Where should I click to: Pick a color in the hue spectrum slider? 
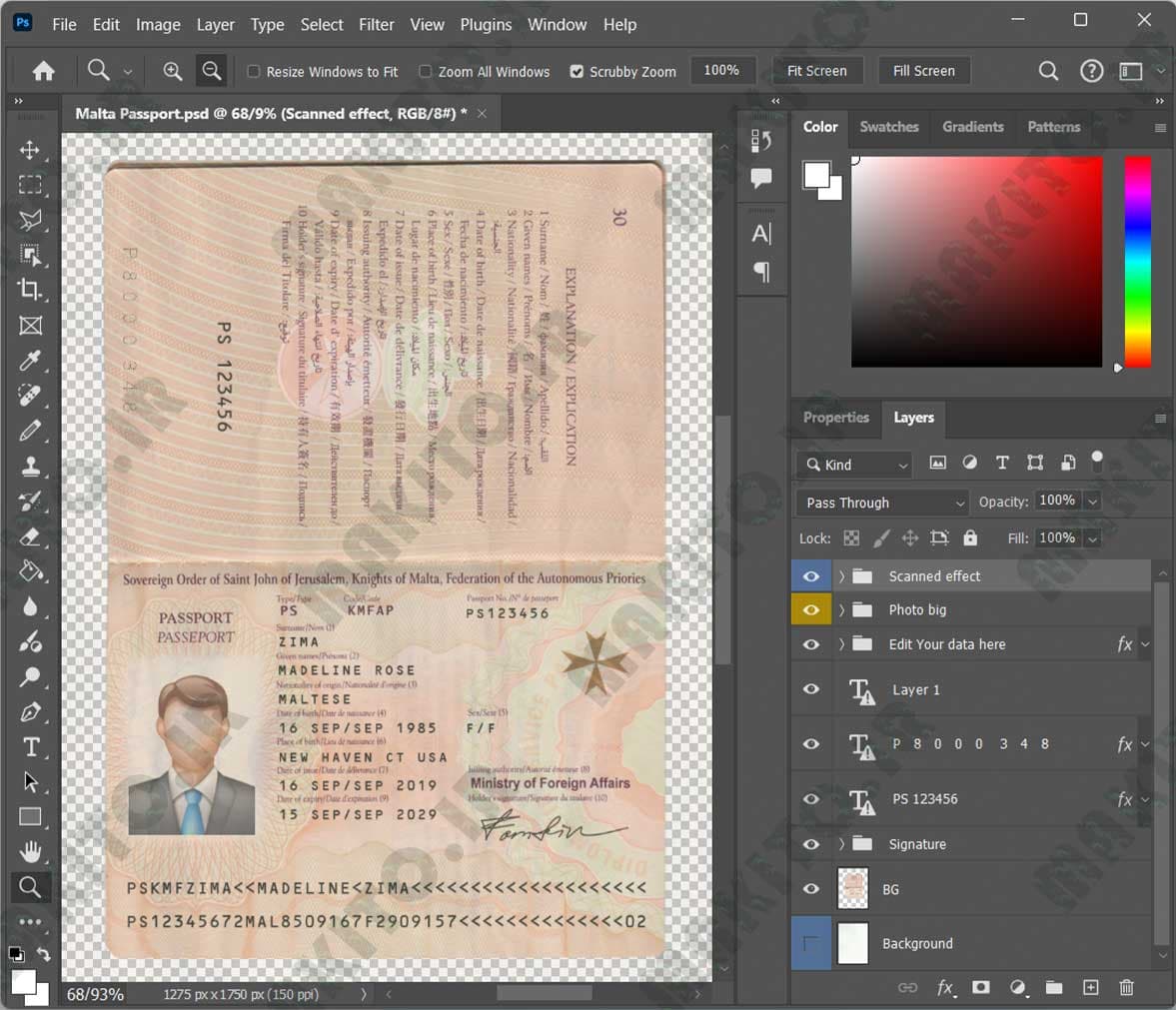click(x=1137, y=262)
